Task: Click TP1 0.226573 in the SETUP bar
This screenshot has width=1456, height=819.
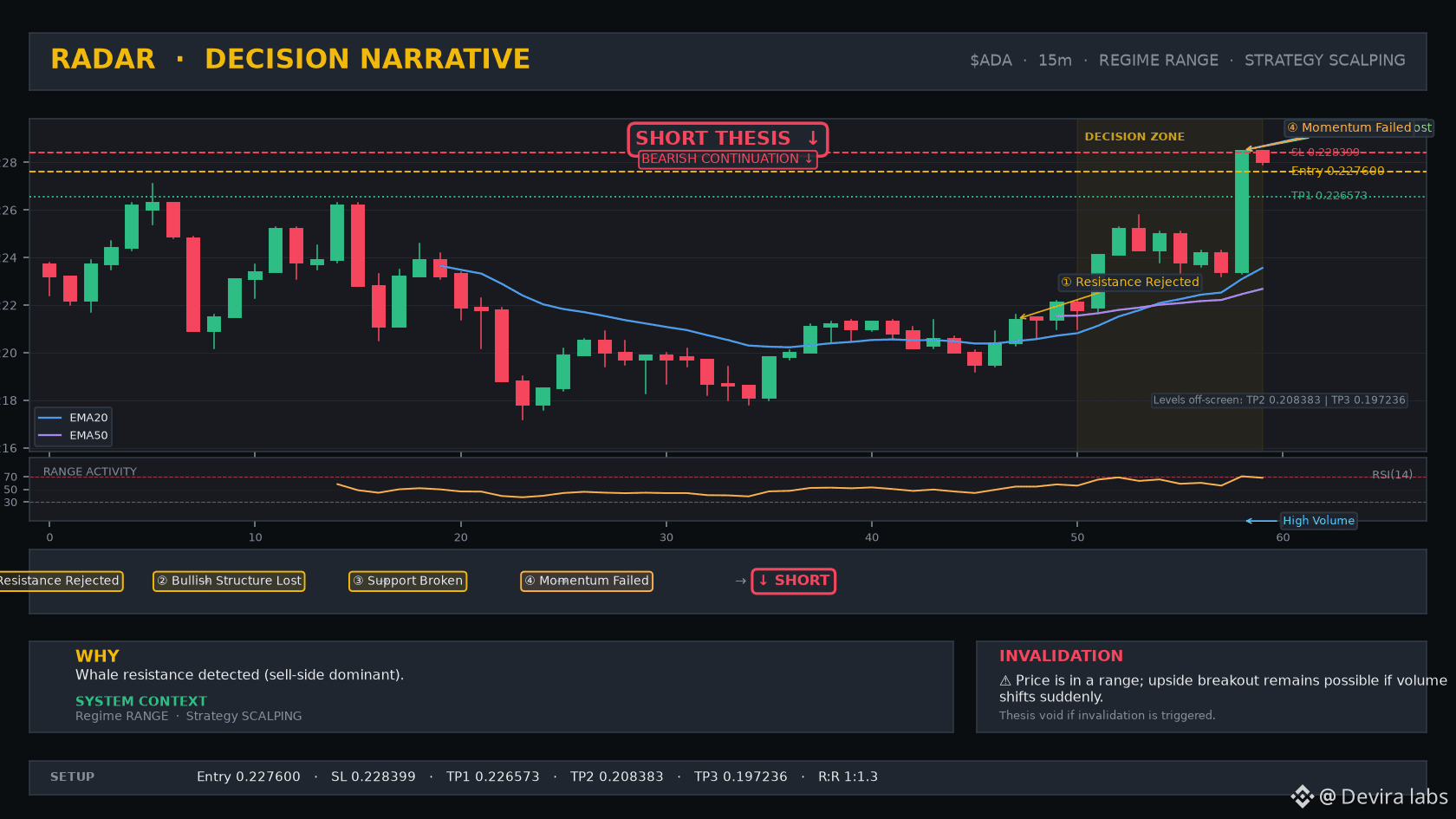Action: pyautogui.click(x=493, y=777)
